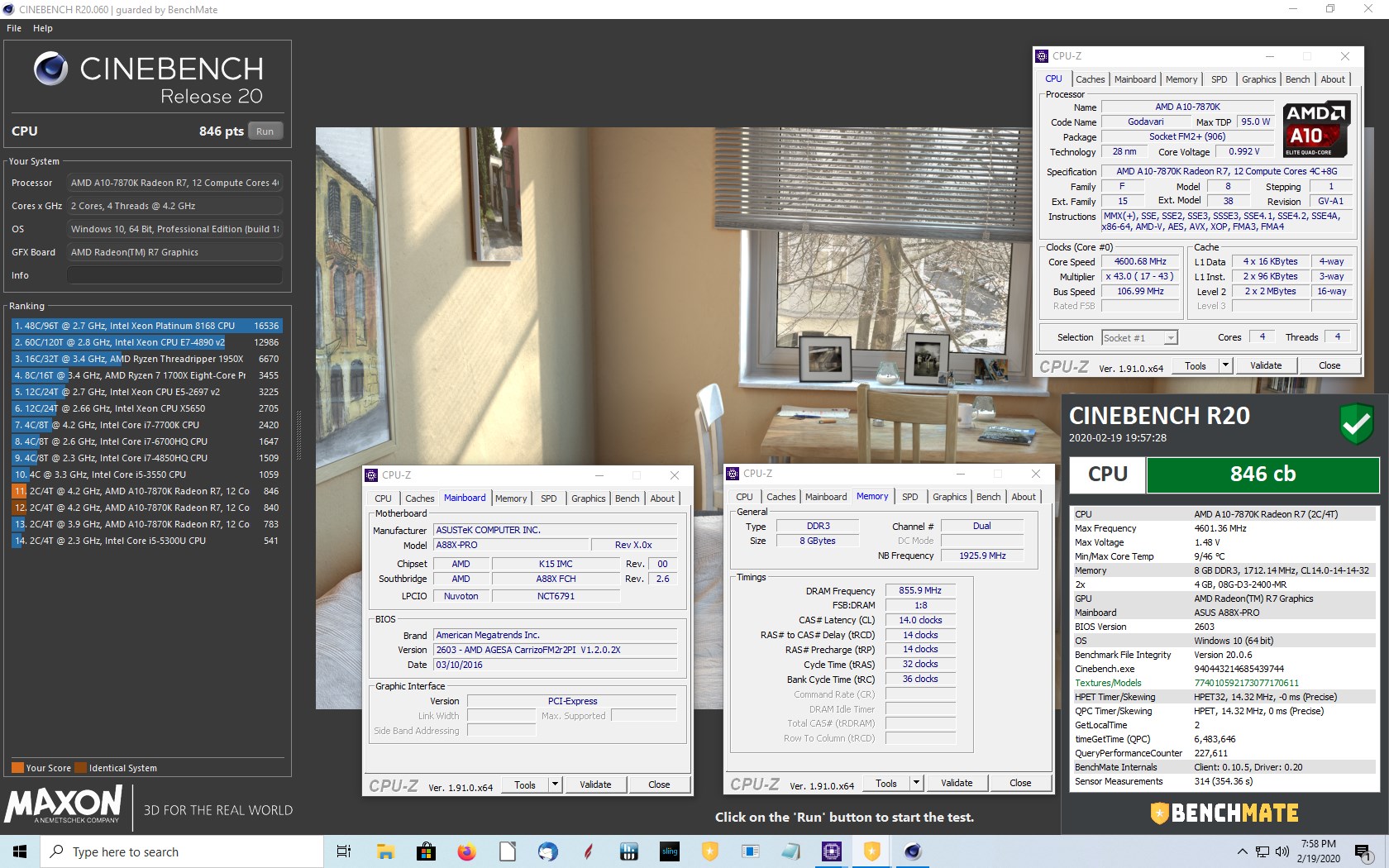Open Memory tab in top CPU-Z window

coord(1181,79)
